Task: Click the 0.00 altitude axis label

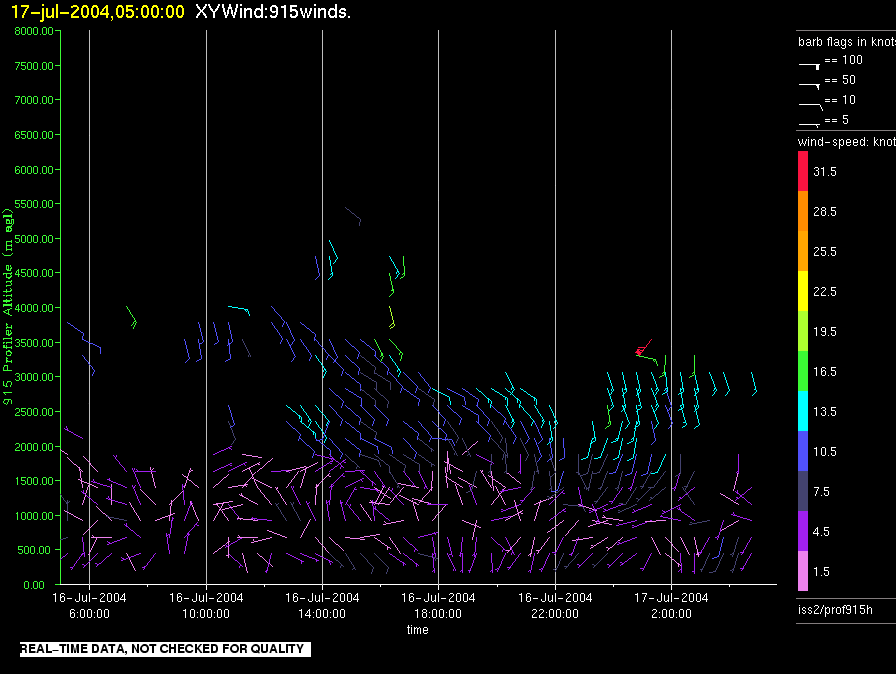Action: click(34, 585)
